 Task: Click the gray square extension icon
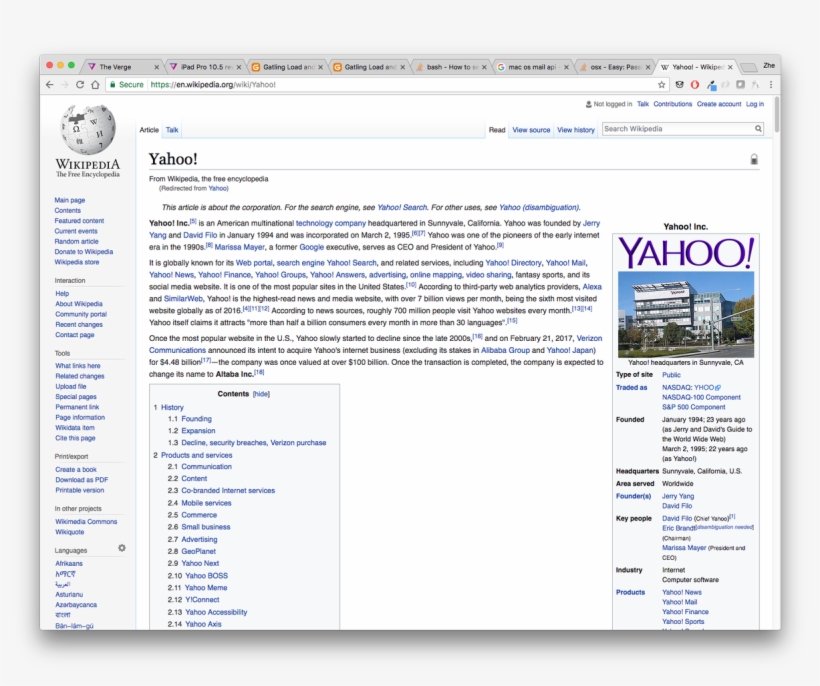740,84
